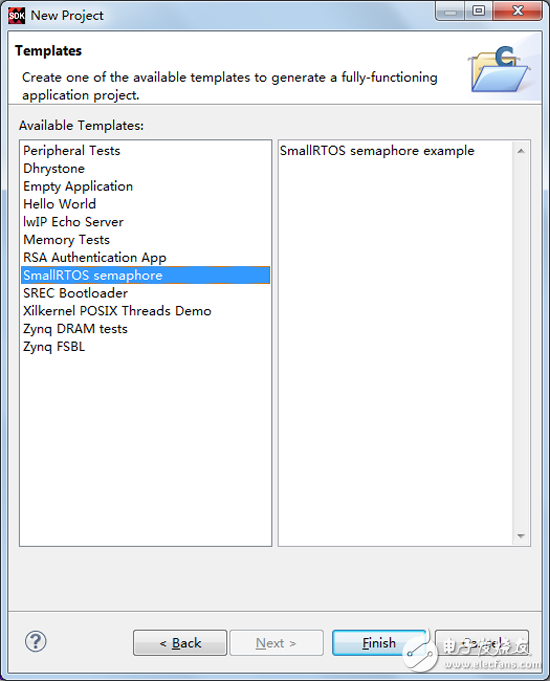Image resolution: width=550 pixels, height=681 pixels.
Task: Click the Finish button
Action: point(379,643)
